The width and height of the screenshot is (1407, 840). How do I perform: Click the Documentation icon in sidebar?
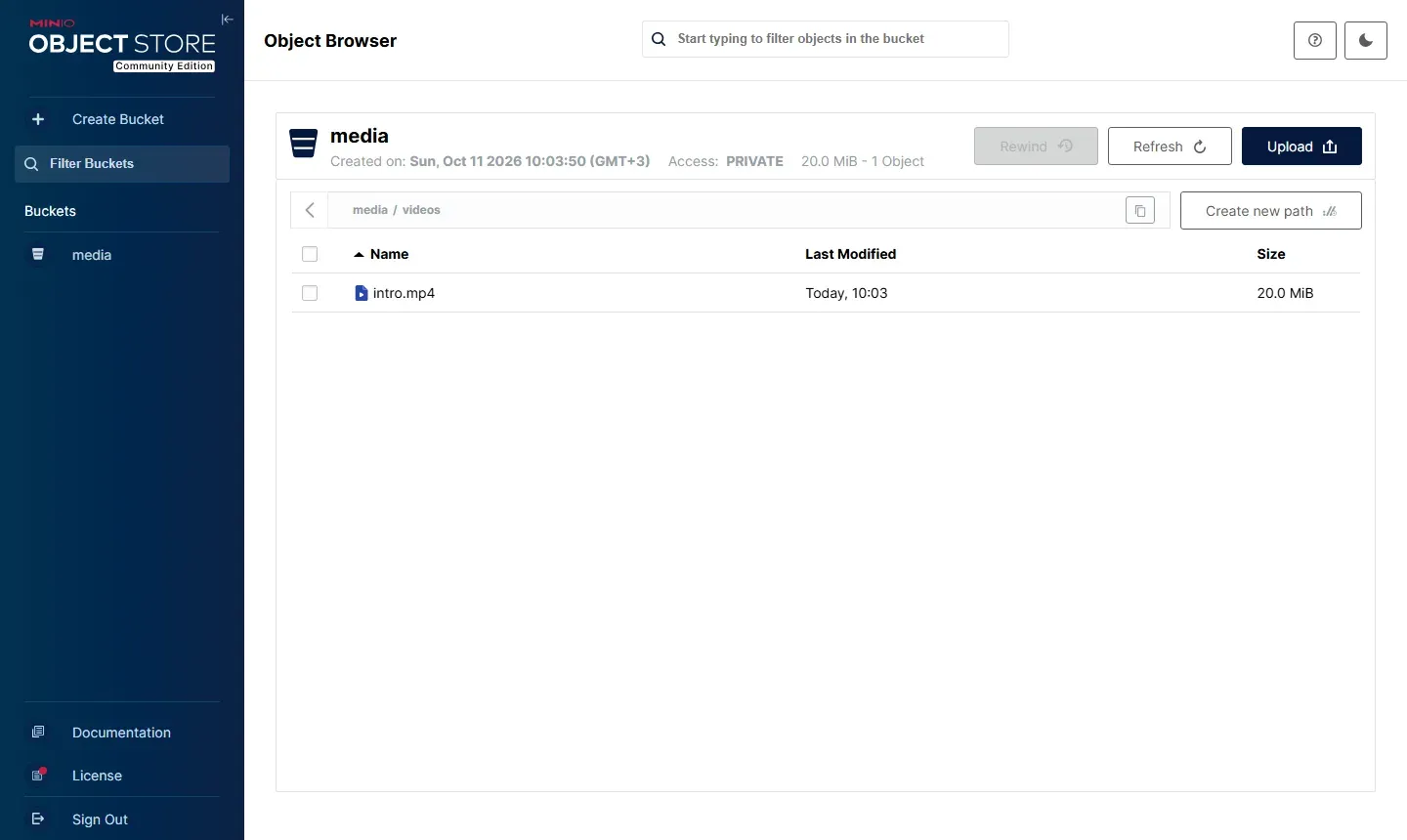point(38,732)
